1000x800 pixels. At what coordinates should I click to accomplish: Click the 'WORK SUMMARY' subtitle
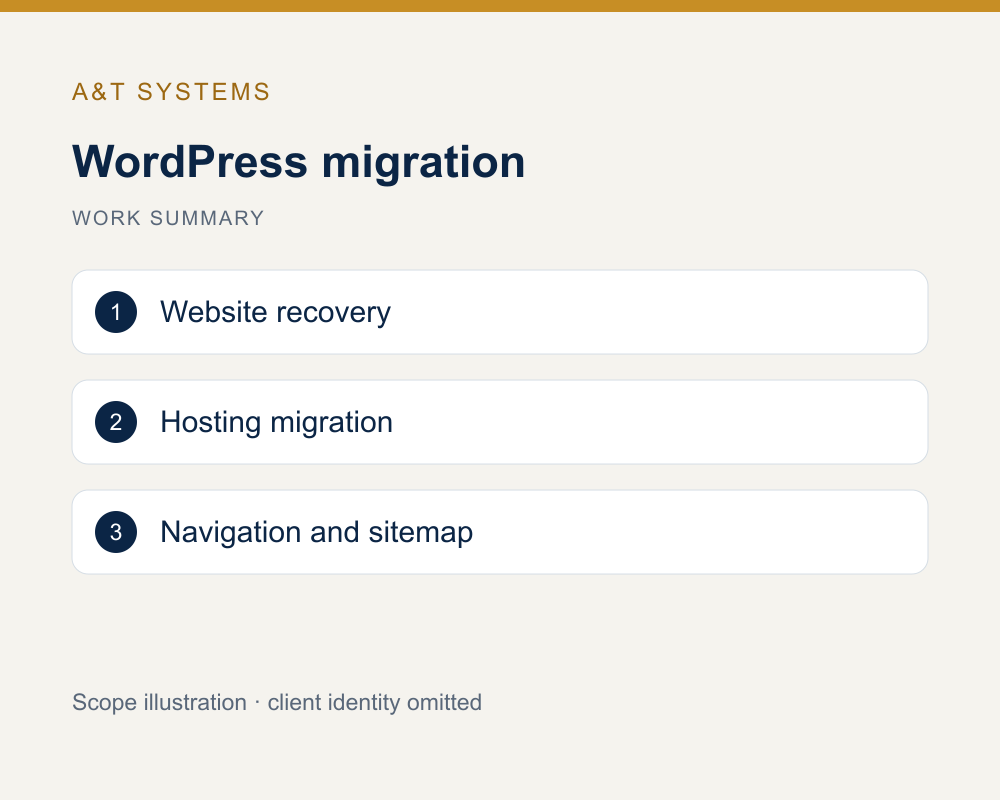[168, 218]
